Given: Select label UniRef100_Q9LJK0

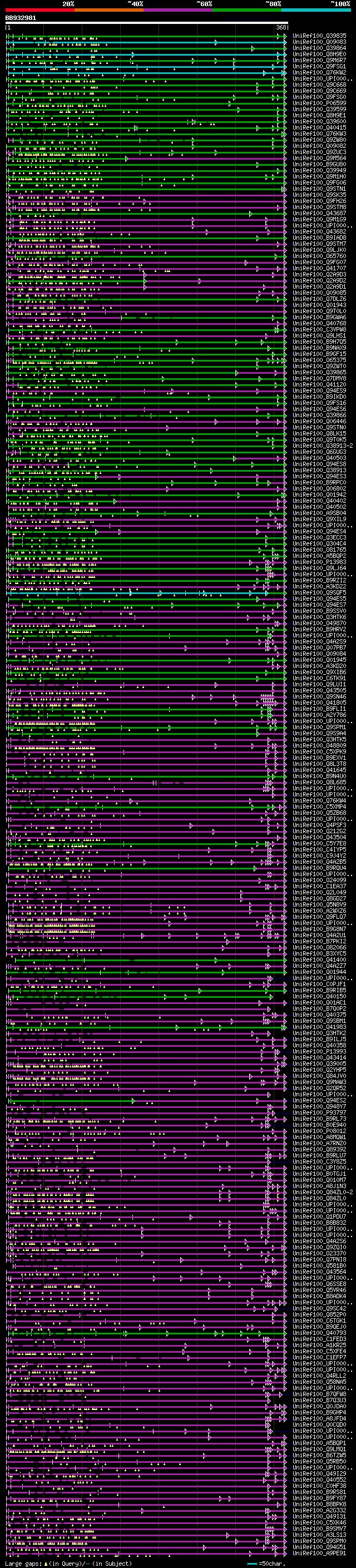Looking at the screenshot, I should click(x=319, y=250).
